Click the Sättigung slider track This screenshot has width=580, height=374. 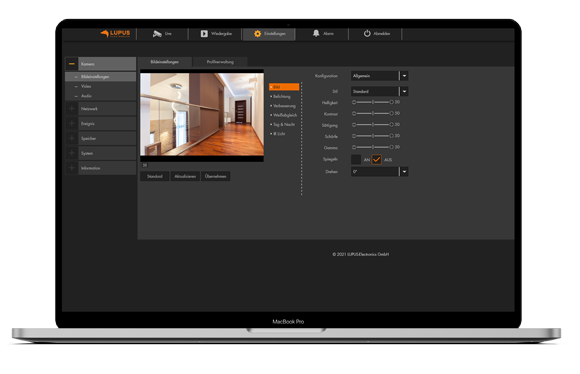point(372,125)
